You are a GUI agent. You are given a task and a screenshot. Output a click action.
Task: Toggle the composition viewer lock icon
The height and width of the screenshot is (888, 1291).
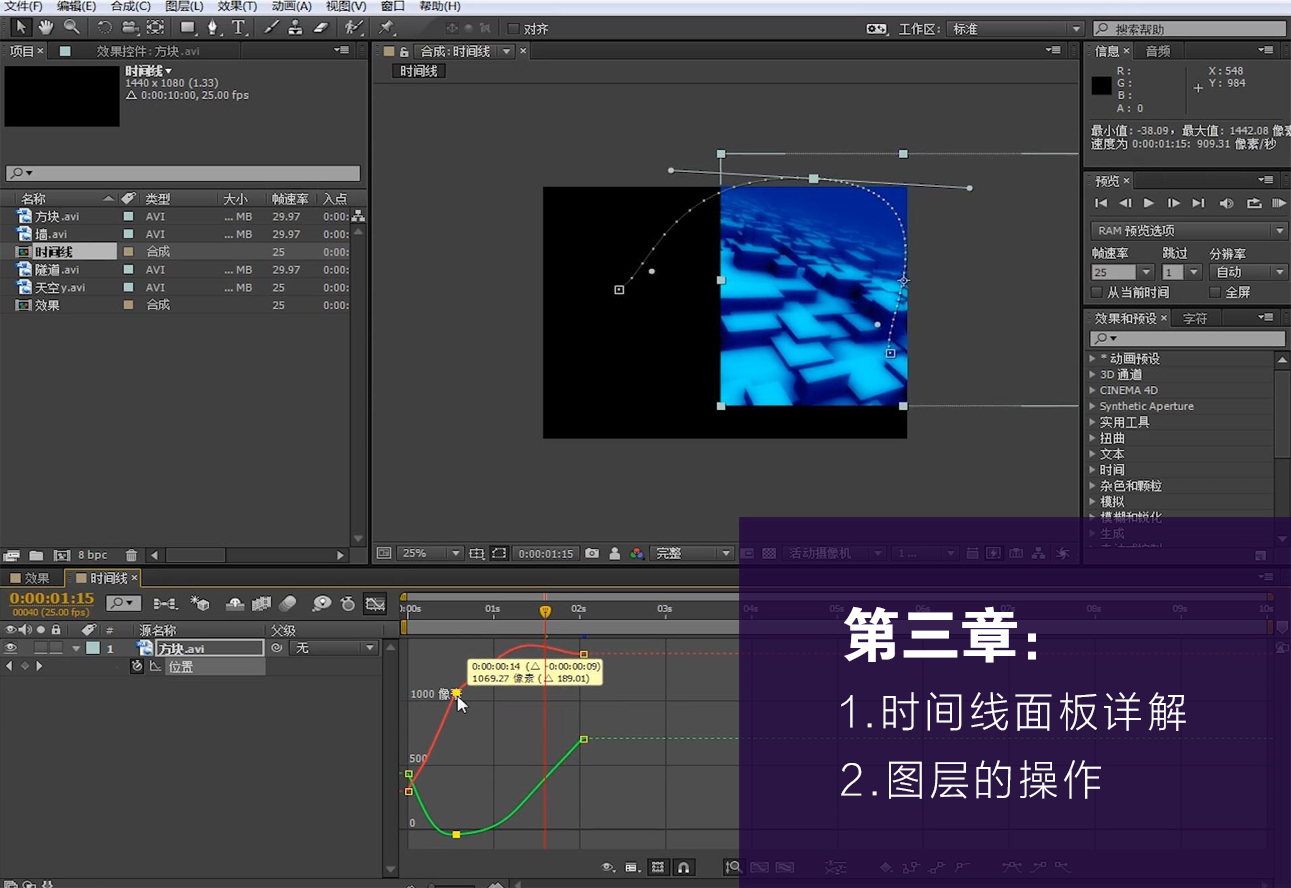point(405,52)
